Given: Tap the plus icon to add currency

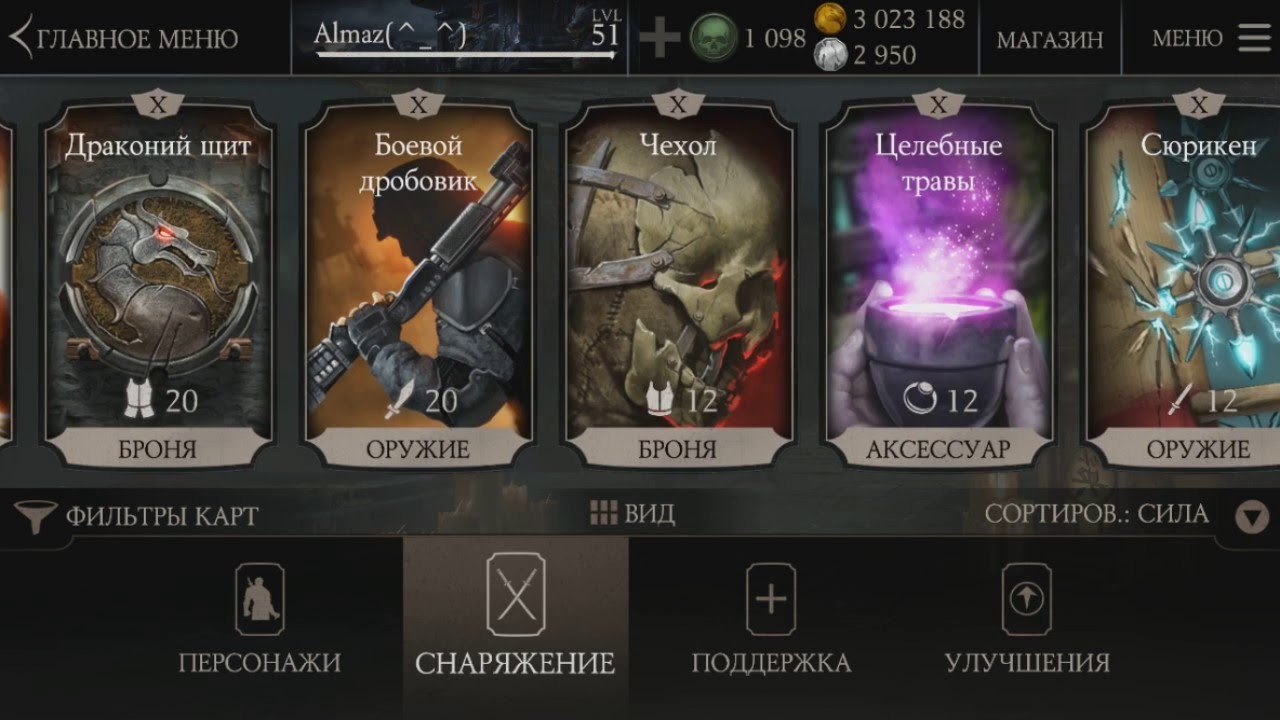Looking at the screenshot, I should [x=659, y=38].
